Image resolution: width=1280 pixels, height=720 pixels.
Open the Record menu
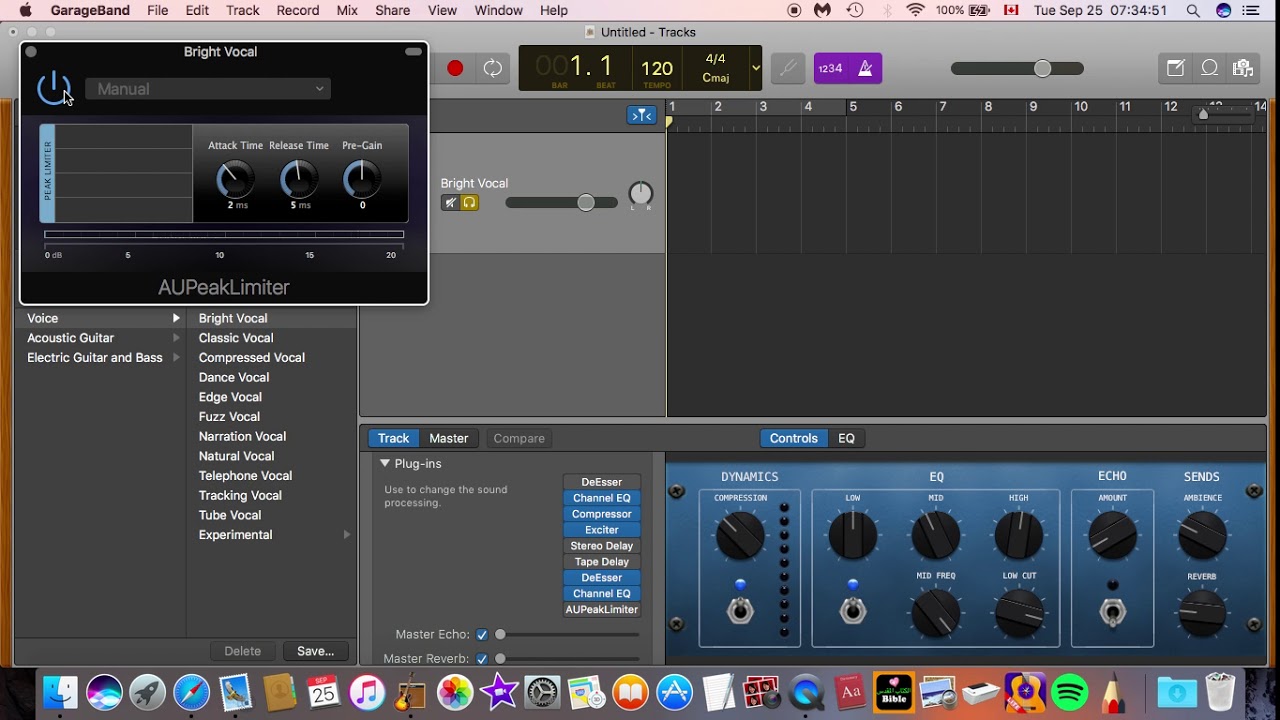click(x=298, y=10)
